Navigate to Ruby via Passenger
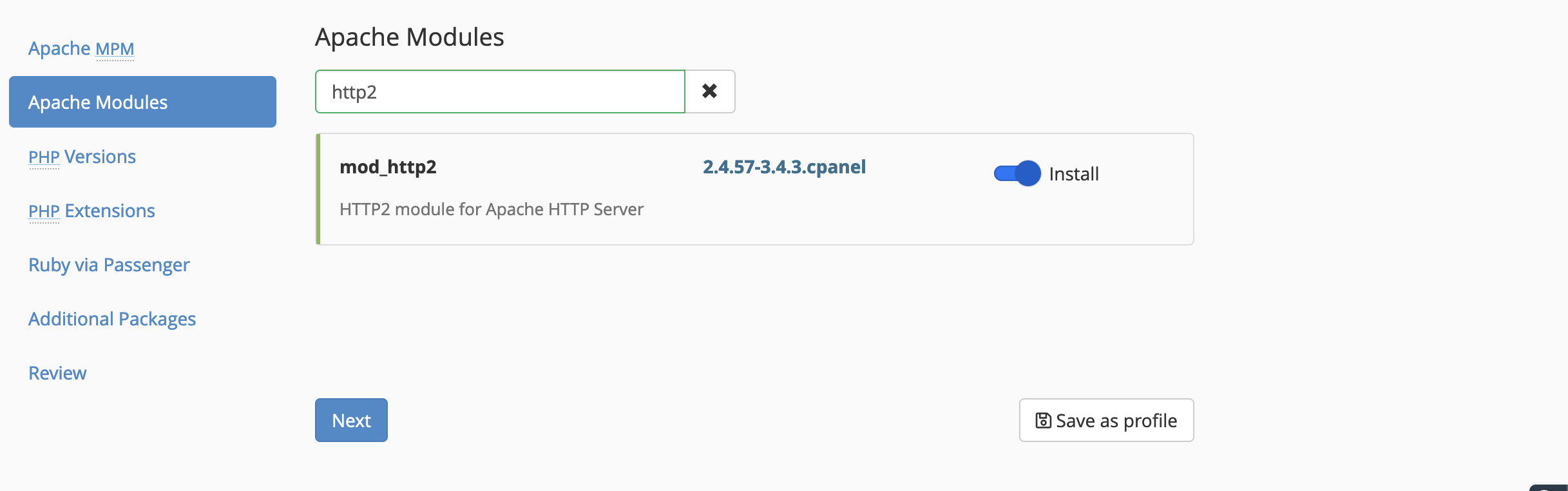This screenshot has width=1568, height=491. coord(109,265)
